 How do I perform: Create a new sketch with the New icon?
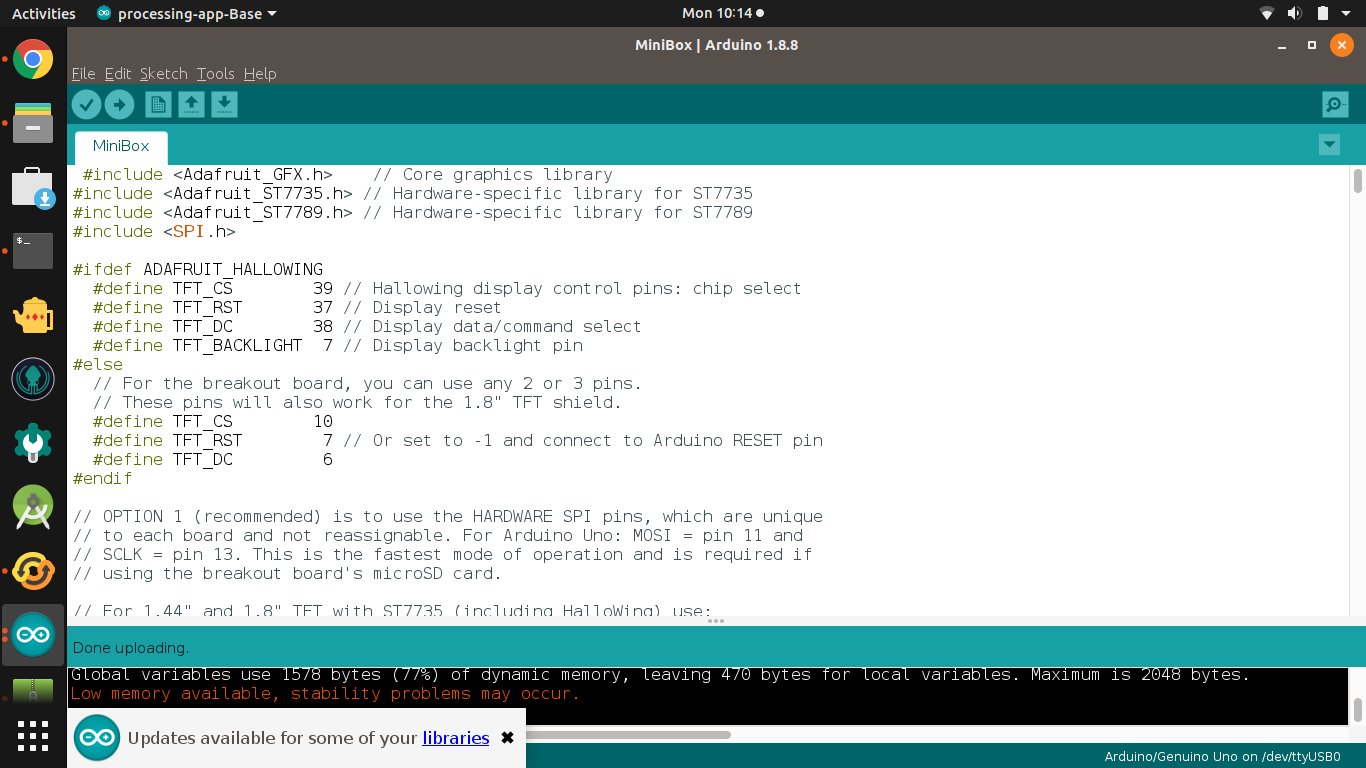coord(158,104)
